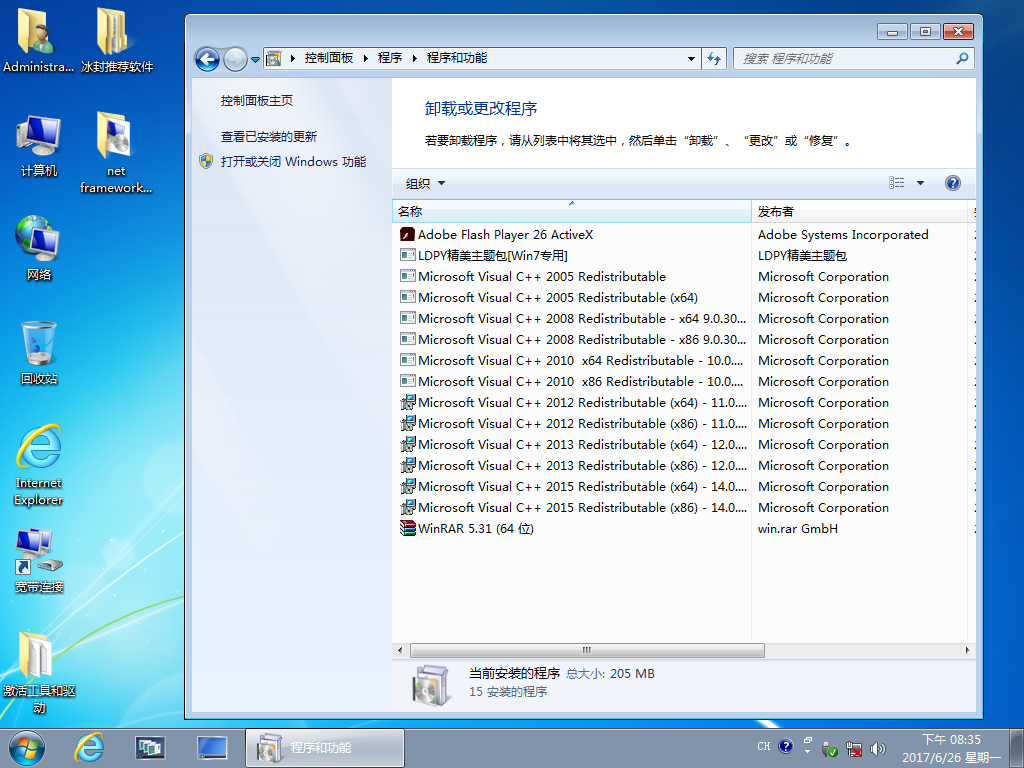Click the blue help question mark icon
1024x768 pixels.
click(x=953, y=183)
